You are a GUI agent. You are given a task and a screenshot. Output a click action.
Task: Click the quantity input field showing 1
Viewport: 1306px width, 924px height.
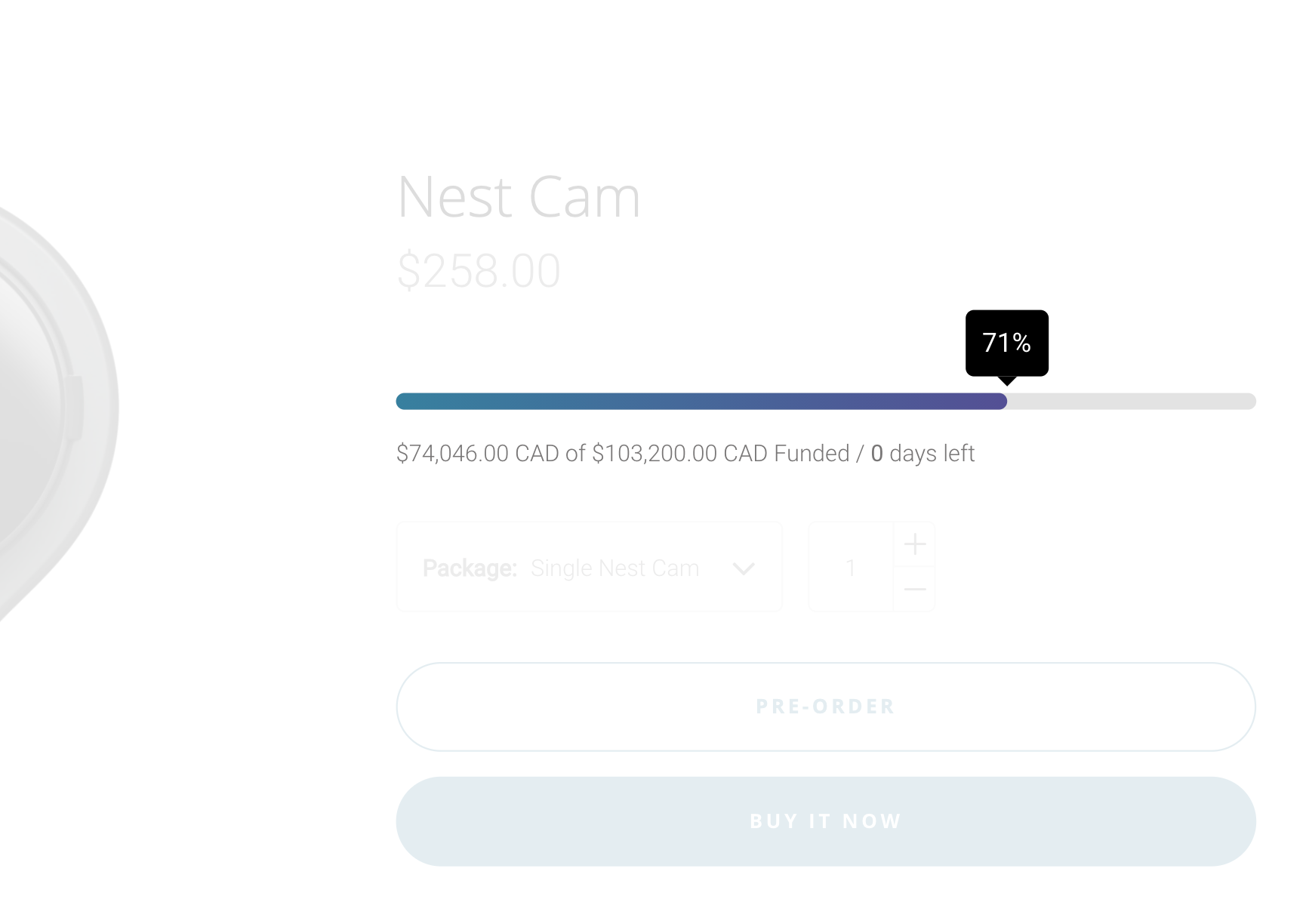851,567
